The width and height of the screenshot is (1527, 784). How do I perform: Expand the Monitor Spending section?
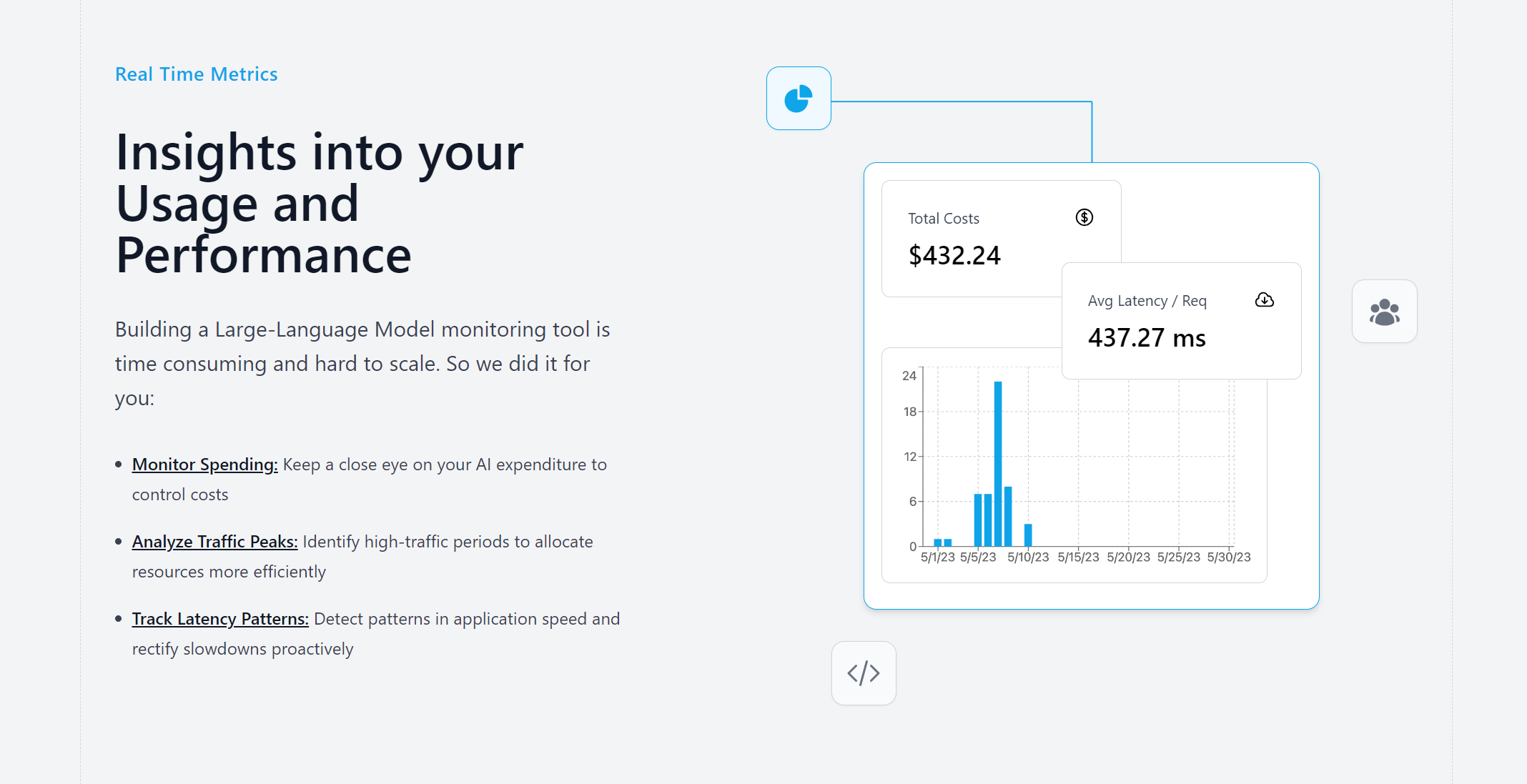tap(204, 464)
